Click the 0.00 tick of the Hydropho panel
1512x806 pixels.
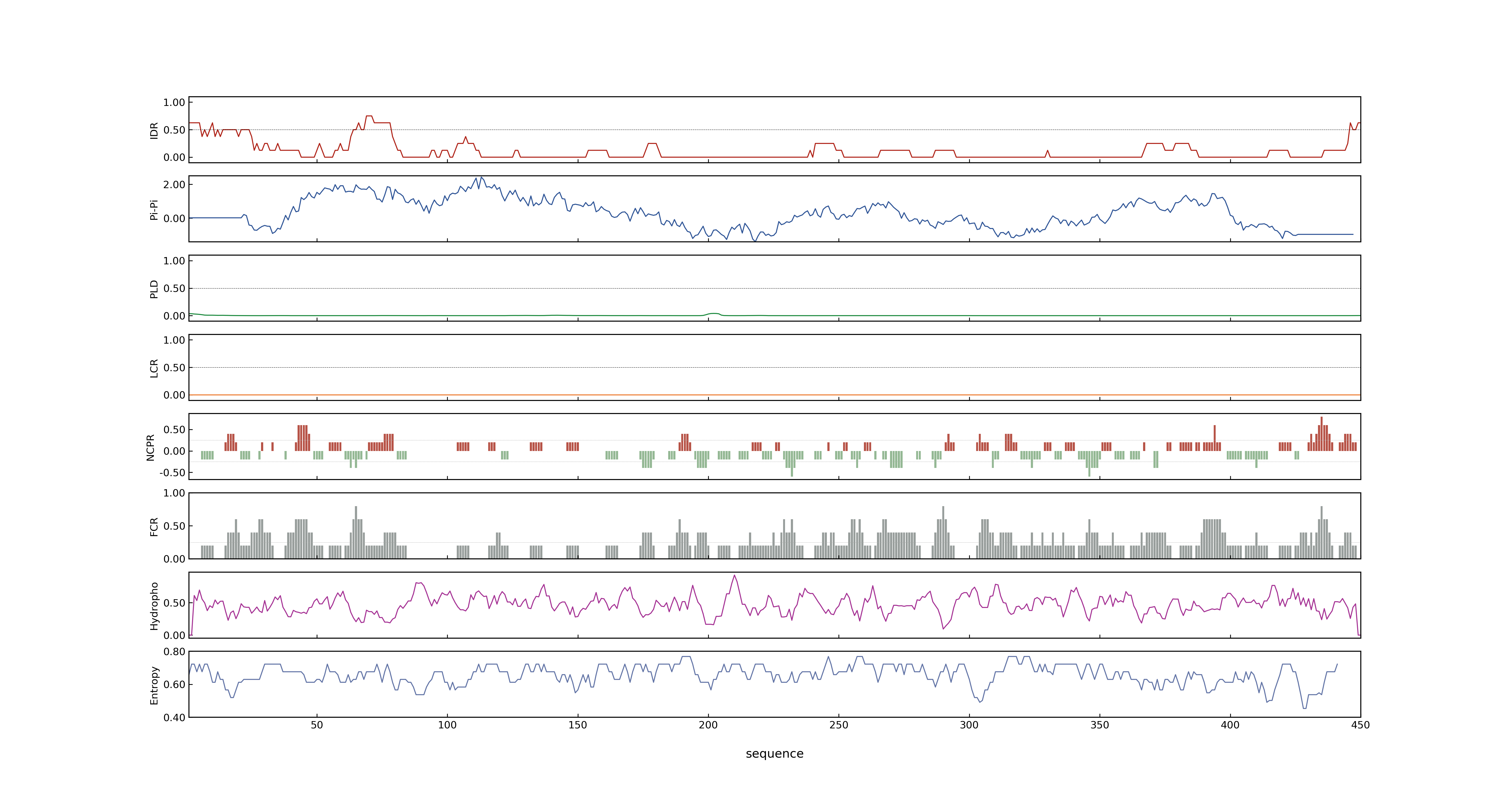point(174,635)
